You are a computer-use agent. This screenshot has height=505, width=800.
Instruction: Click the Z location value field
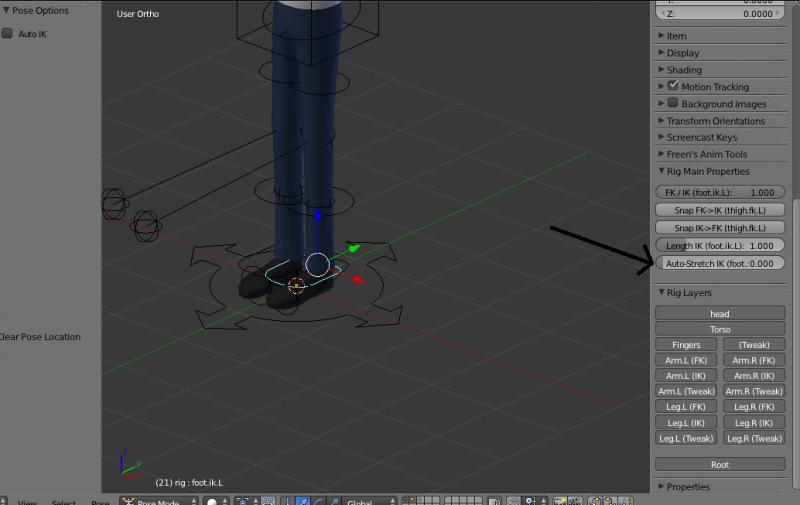click(x=720, y=13)
